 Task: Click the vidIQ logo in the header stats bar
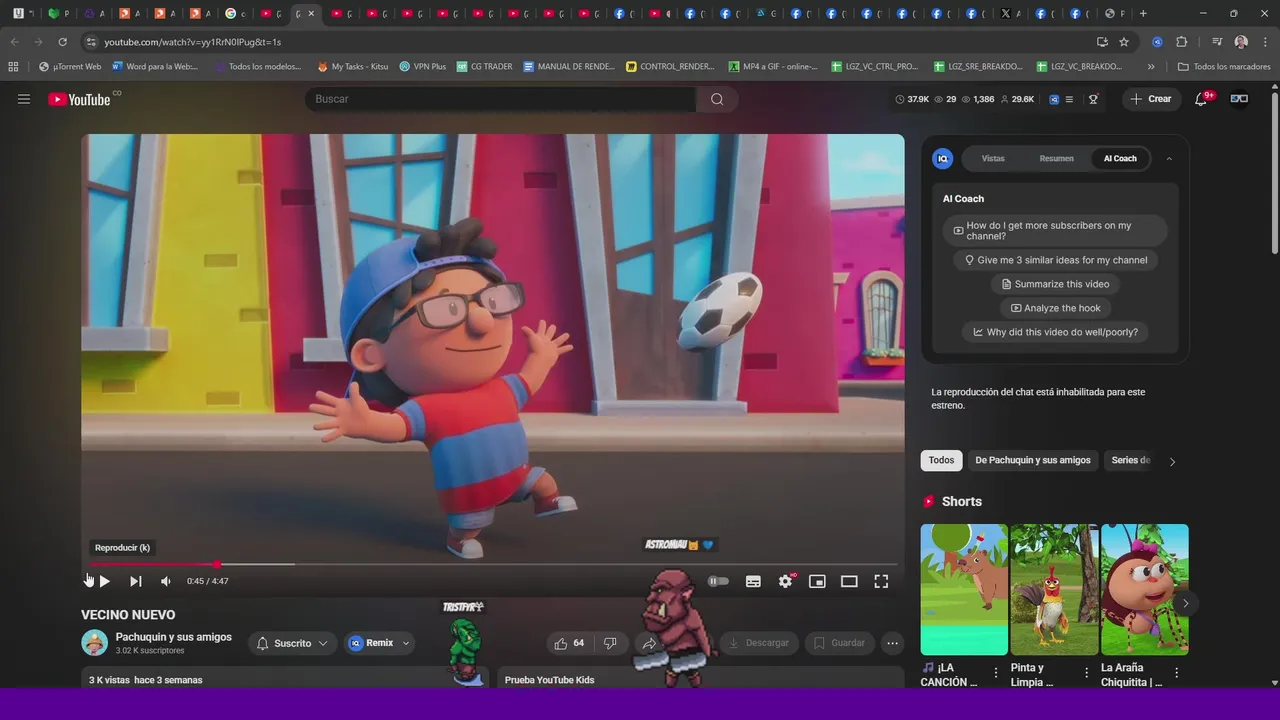pyautogui.click(x=1054, y=99)
